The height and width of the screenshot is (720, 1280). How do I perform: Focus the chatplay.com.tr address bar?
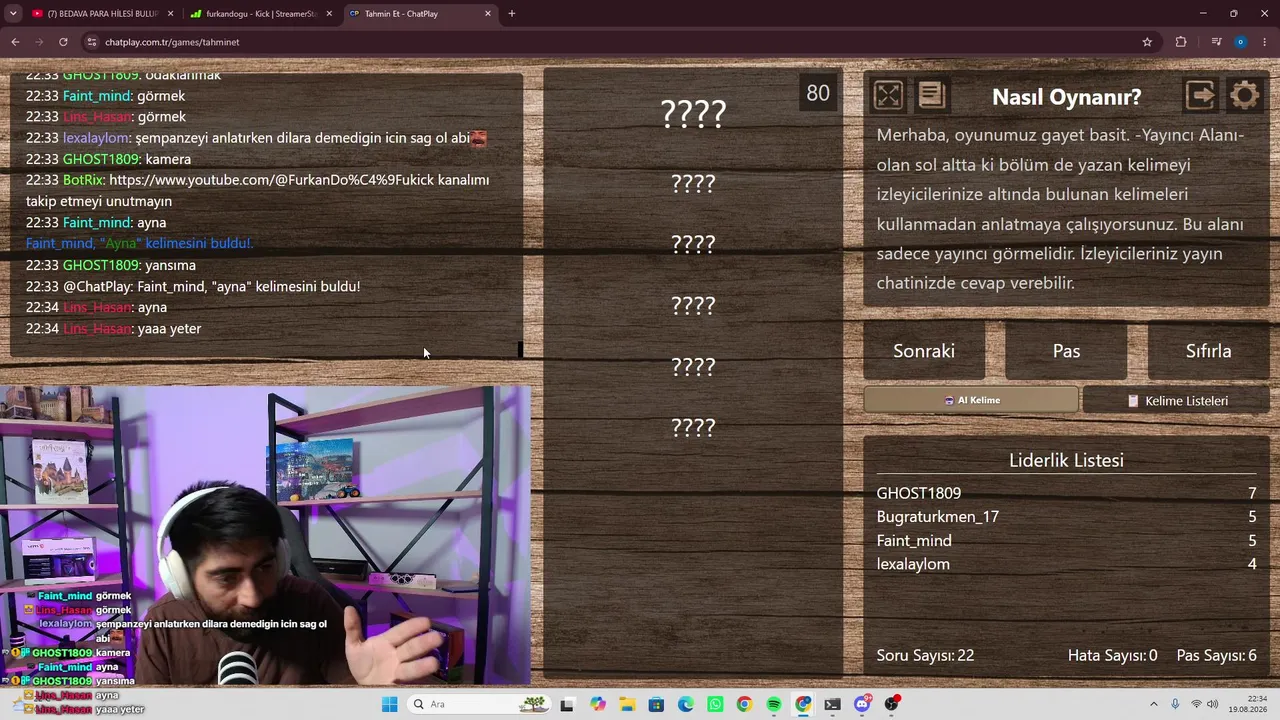pos(620,42)
